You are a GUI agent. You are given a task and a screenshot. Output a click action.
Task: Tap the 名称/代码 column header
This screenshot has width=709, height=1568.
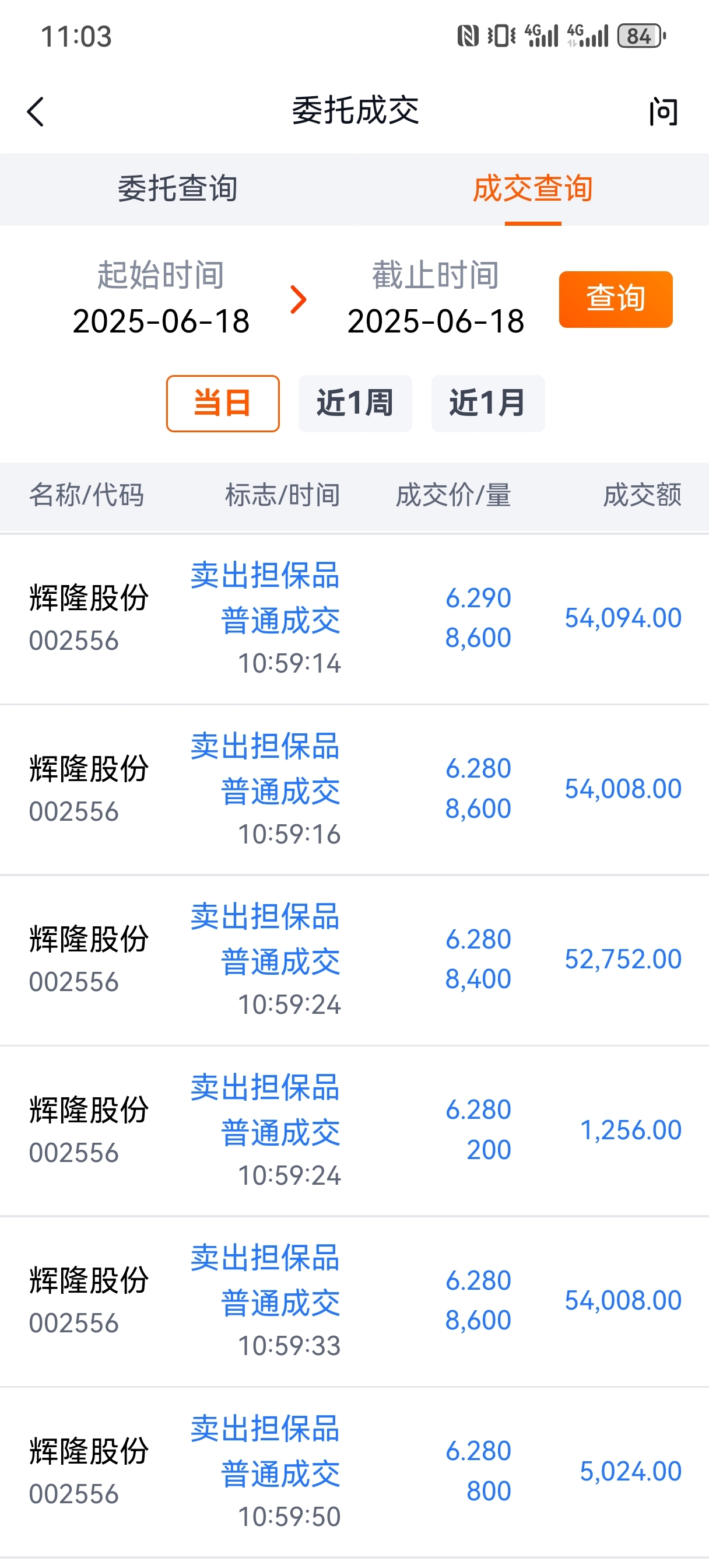coord(86,495)
